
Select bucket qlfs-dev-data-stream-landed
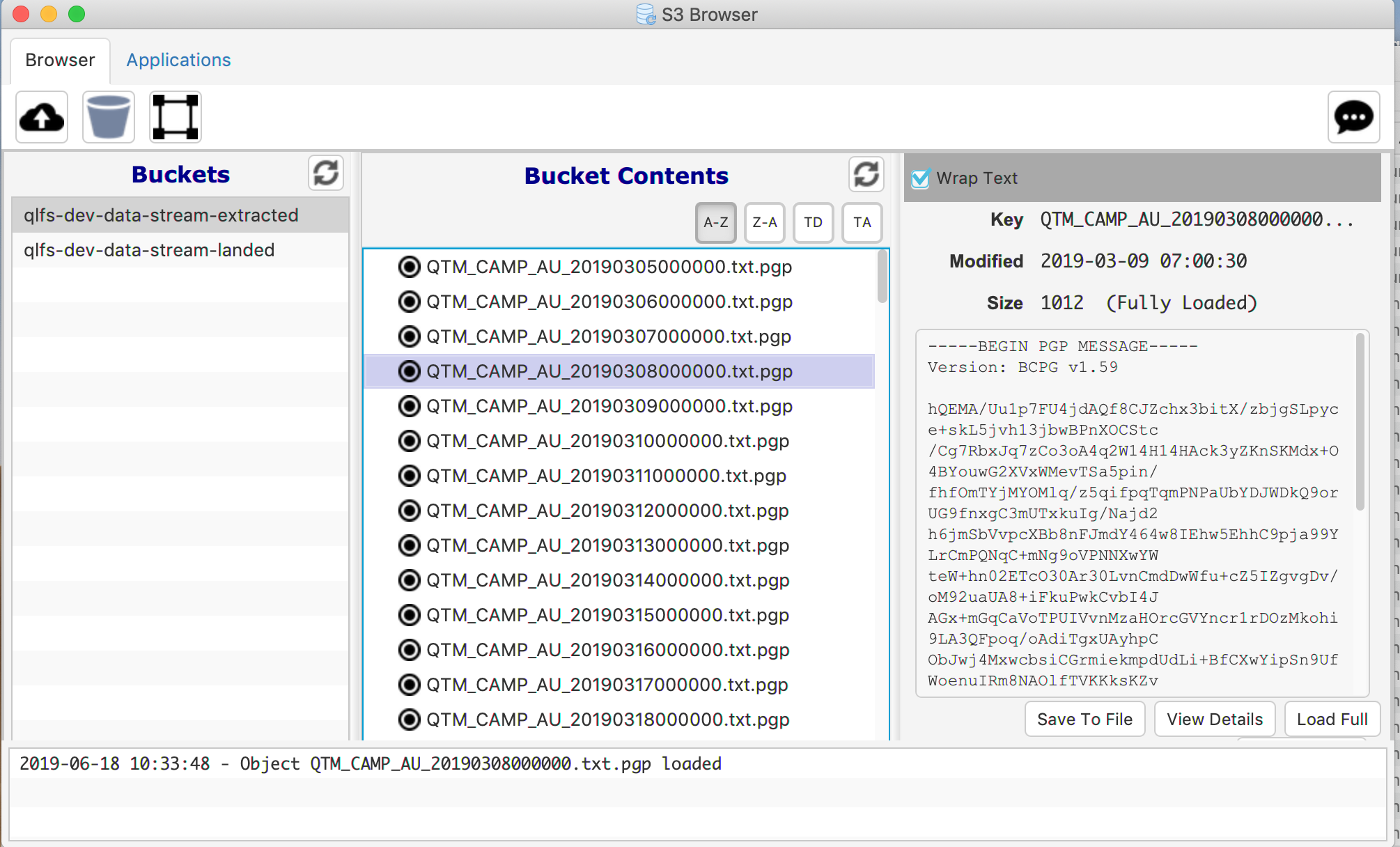coord(149,250)
